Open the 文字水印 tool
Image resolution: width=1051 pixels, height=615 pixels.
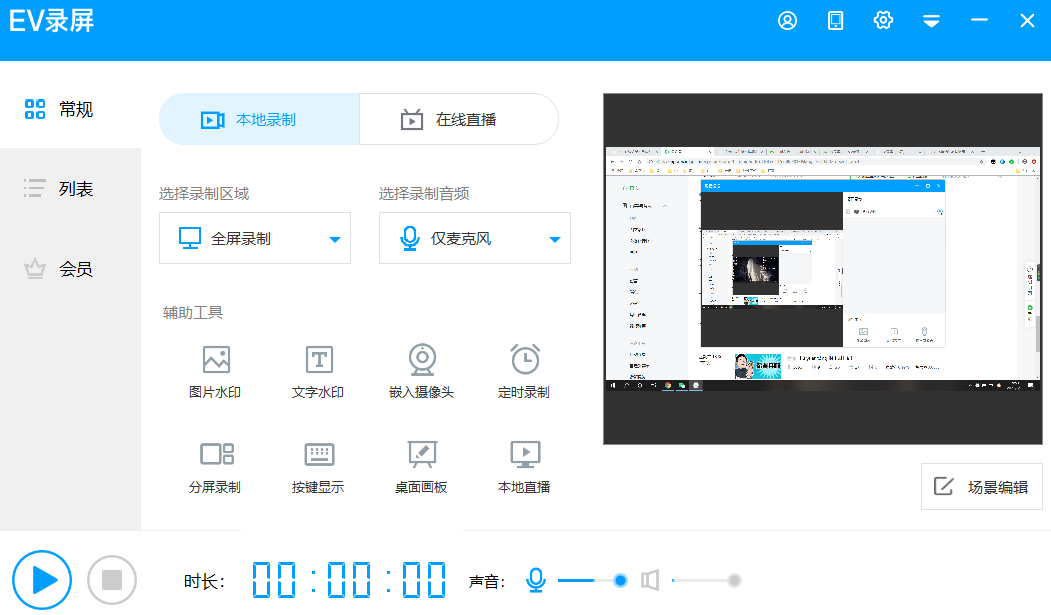coord(318,372)
